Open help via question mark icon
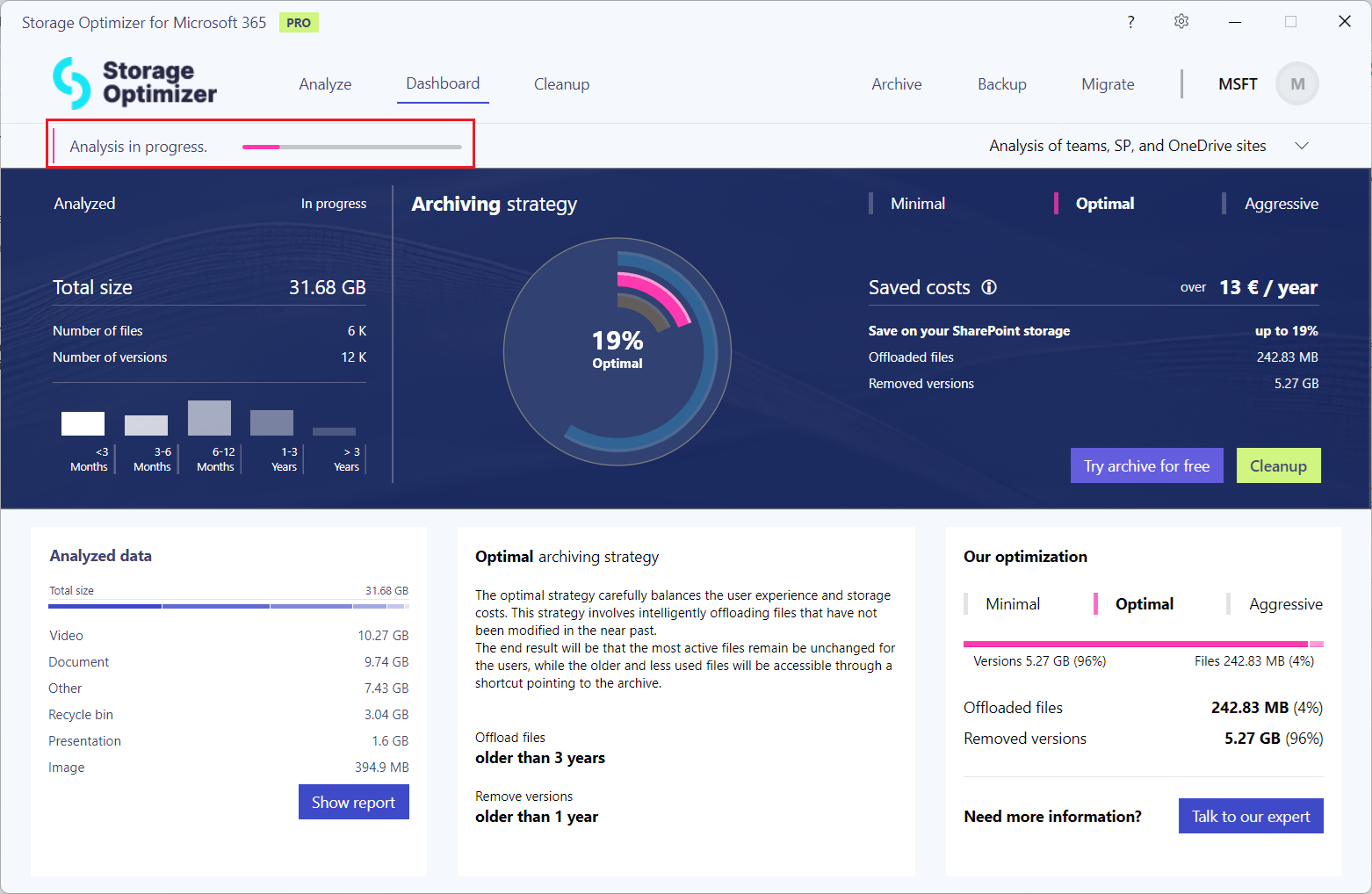Viewport: 1372px width, 894px height. (1130, 22)
